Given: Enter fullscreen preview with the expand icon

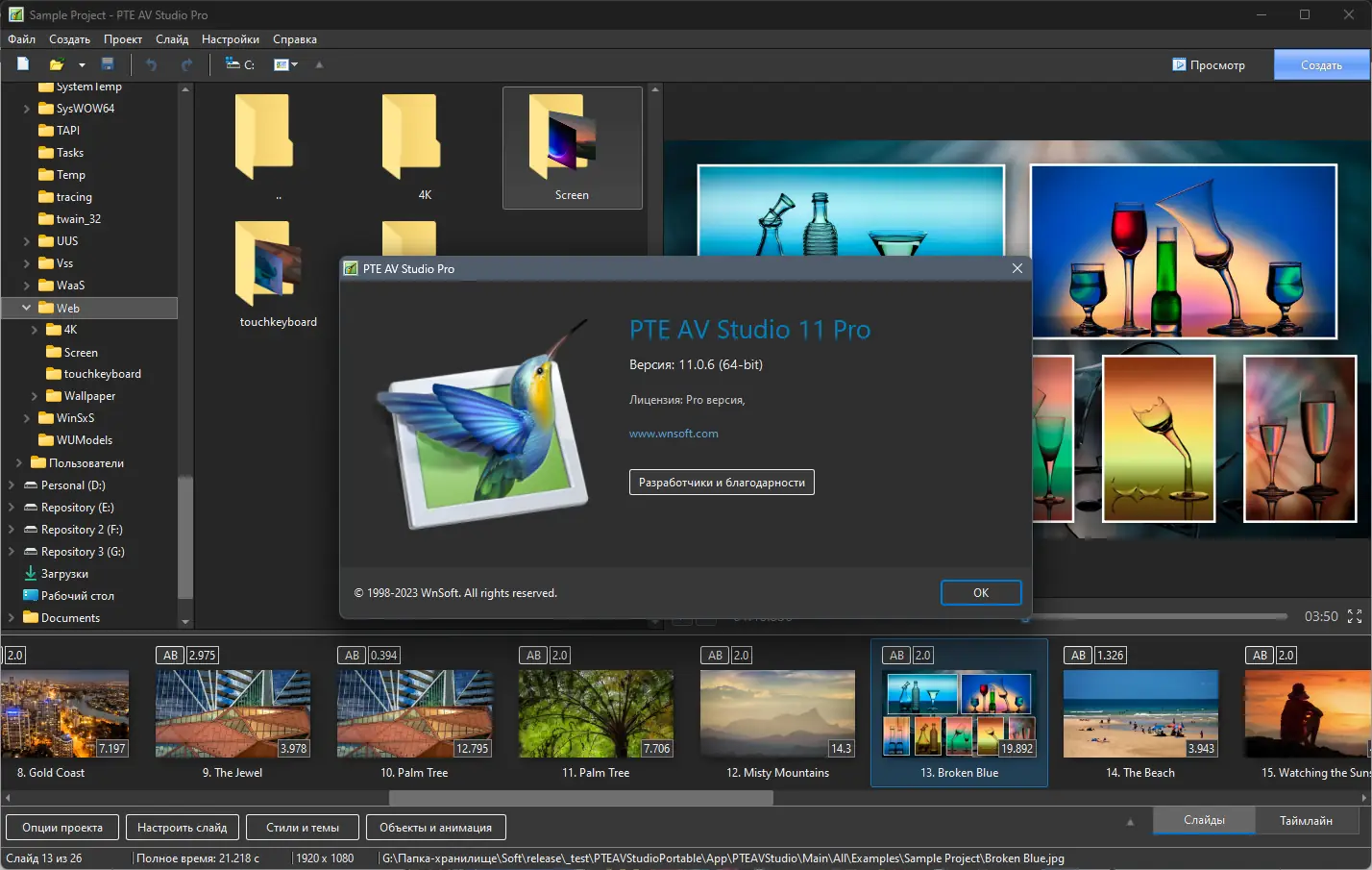Looking at the screenshot, I should pyautogui.click(x=1355, y=616).
